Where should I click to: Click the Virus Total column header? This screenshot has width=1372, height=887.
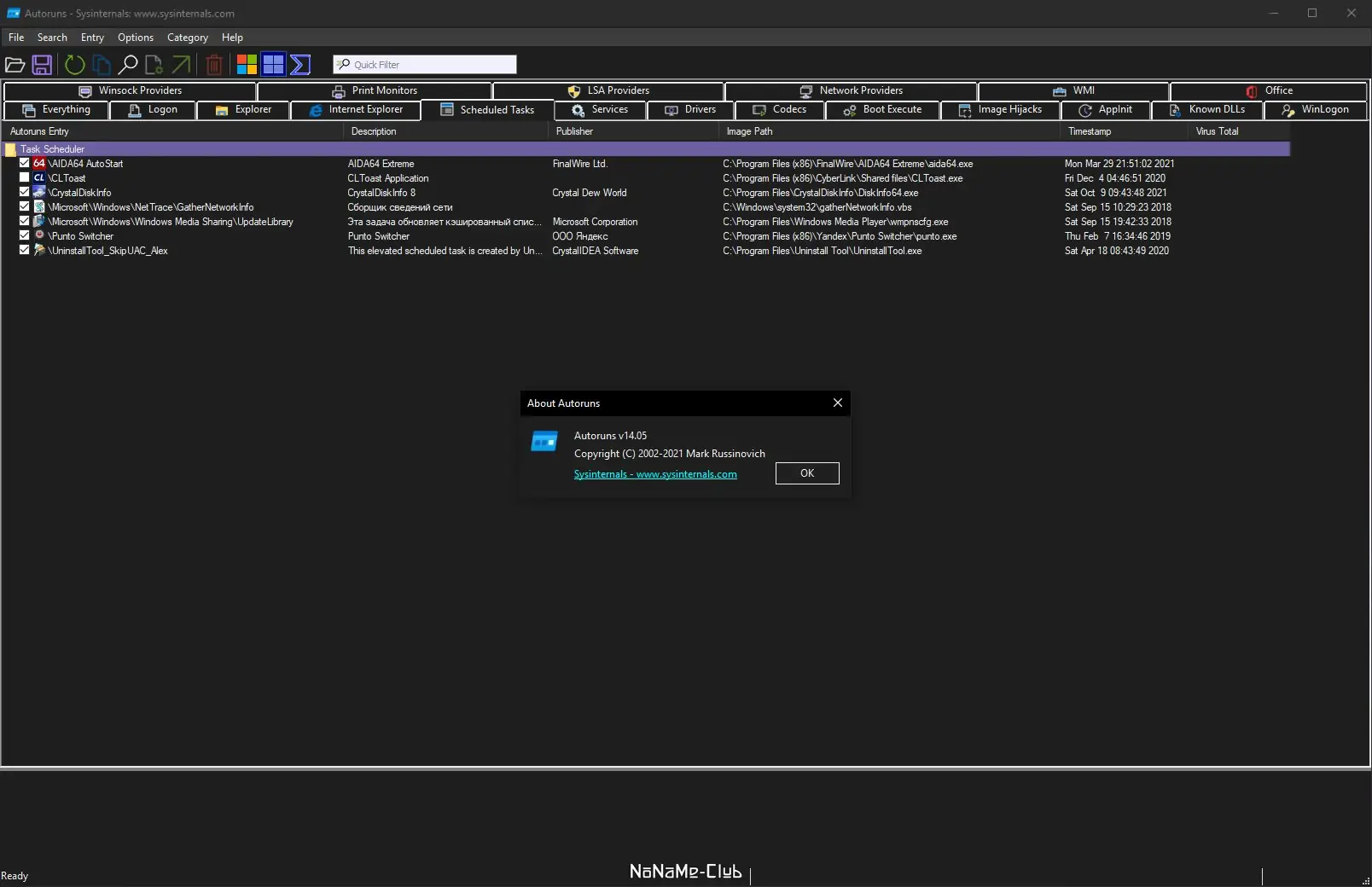coord(1239,131)
